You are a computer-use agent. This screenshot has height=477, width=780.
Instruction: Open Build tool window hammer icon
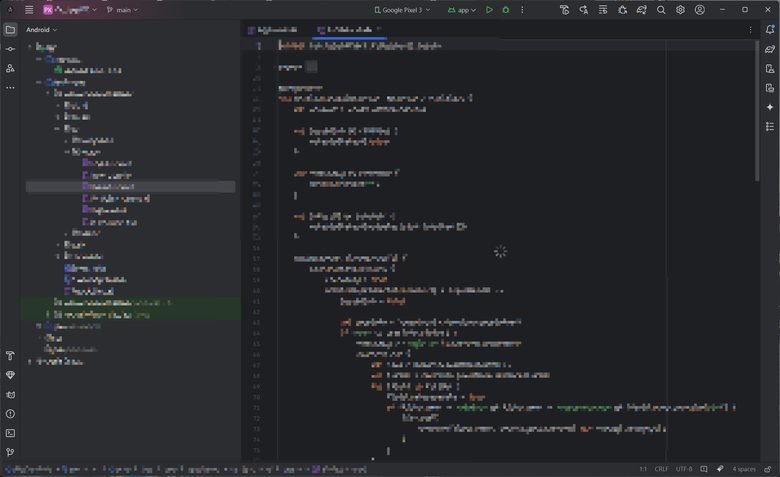click(10, 355)
